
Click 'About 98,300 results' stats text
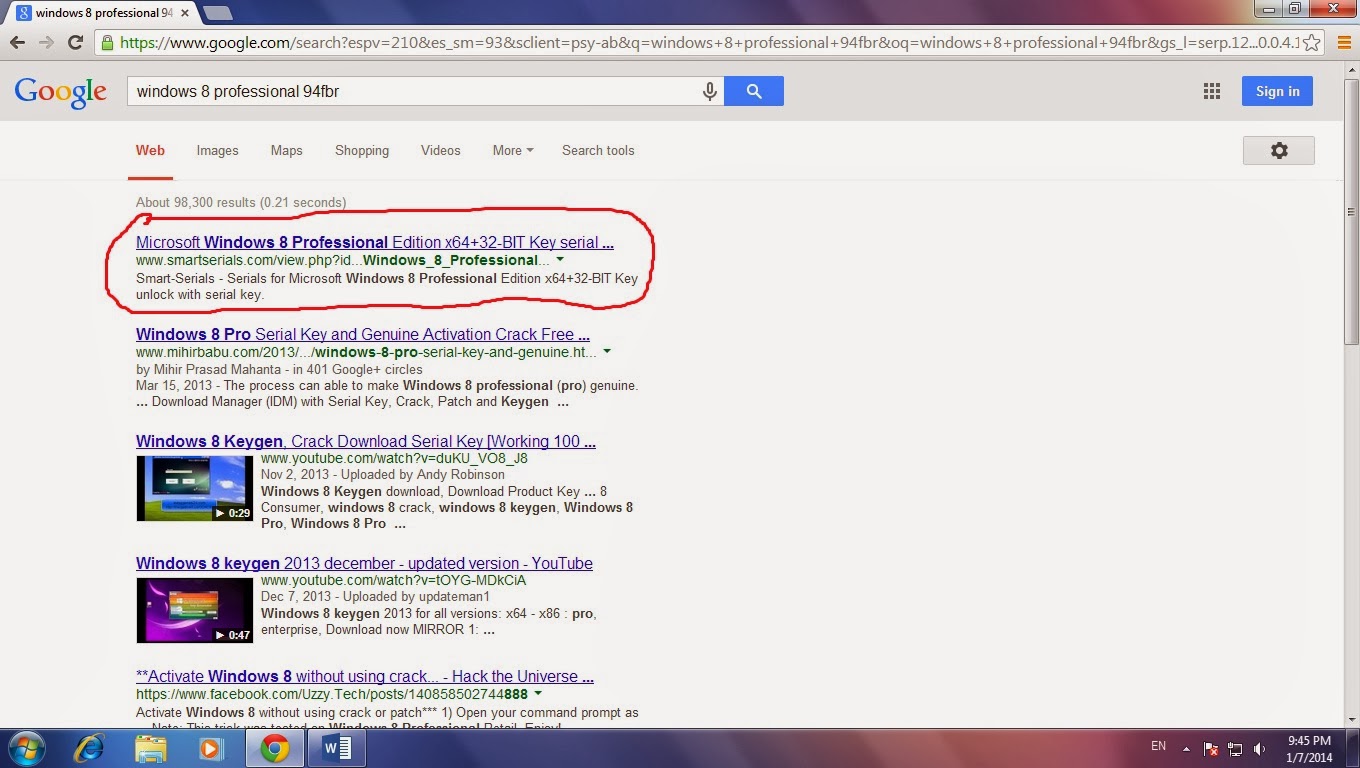(241, 202)
